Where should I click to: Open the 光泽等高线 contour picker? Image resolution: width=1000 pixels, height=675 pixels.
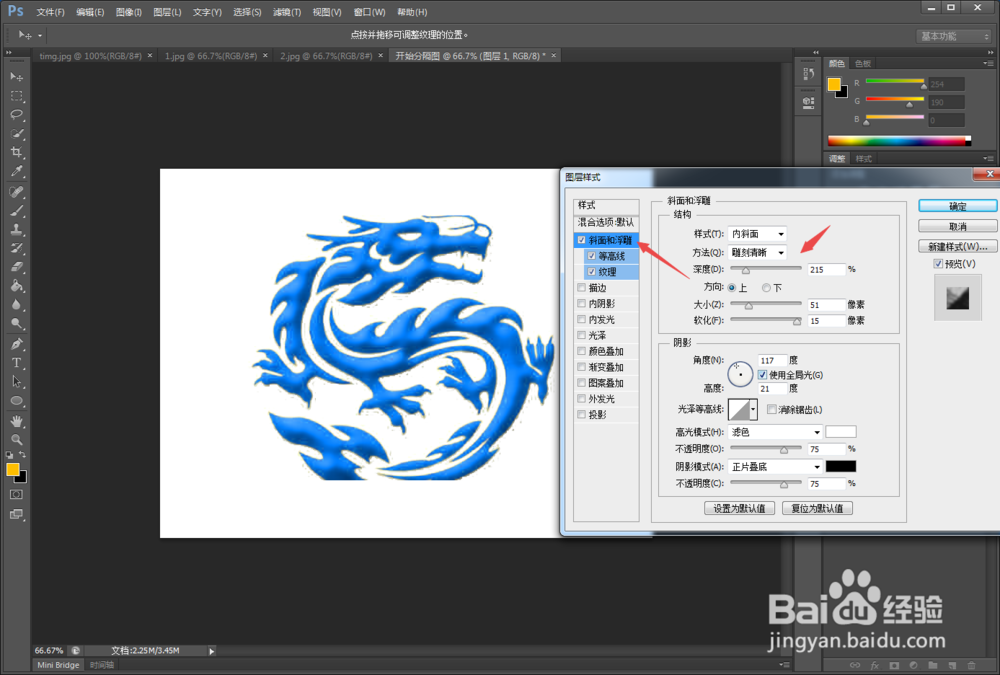(742, 409)
